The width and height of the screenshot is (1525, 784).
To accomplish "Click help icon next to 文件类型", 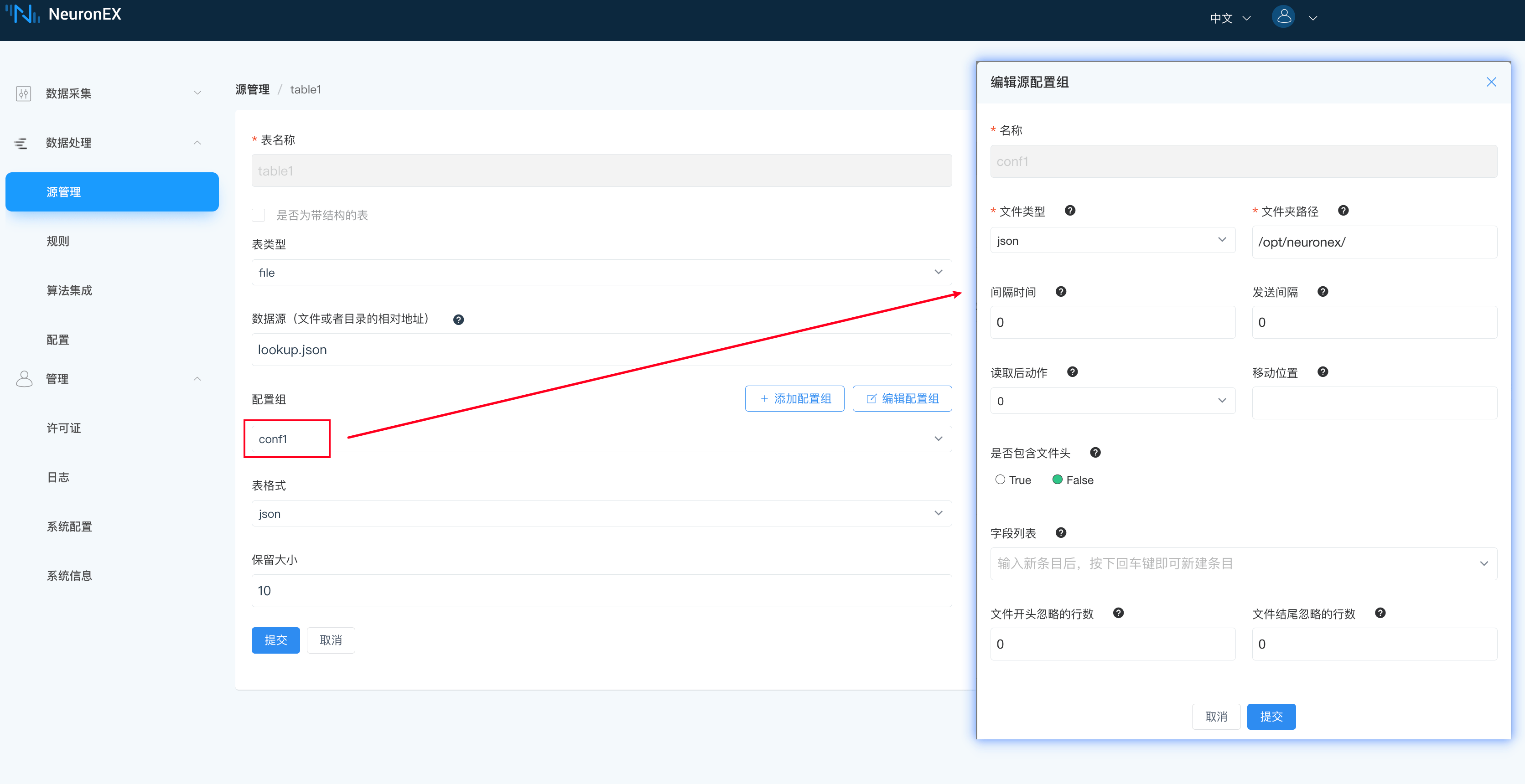I will (1070, 211).
